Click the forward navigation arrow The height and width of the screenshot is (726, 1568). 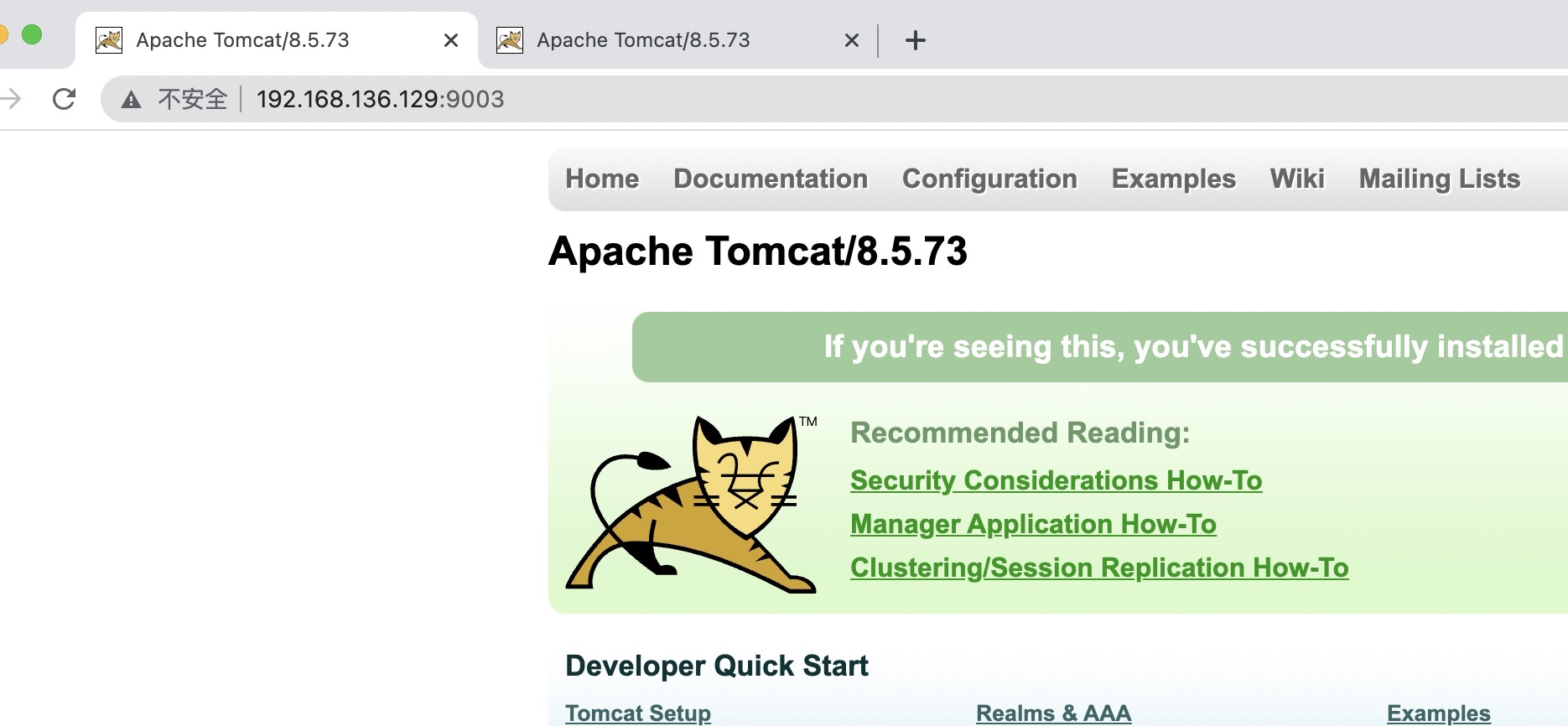tap(10, 99)
